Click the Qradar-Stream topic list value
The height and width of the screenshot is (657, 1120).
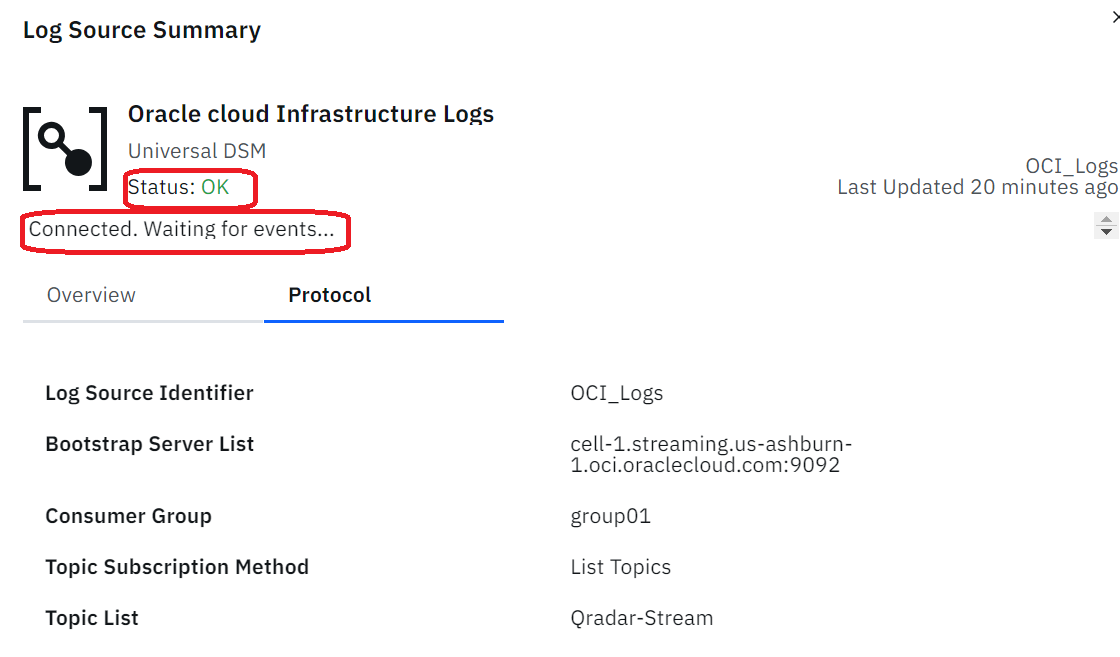pyautogui.click(x=641, y=618)
